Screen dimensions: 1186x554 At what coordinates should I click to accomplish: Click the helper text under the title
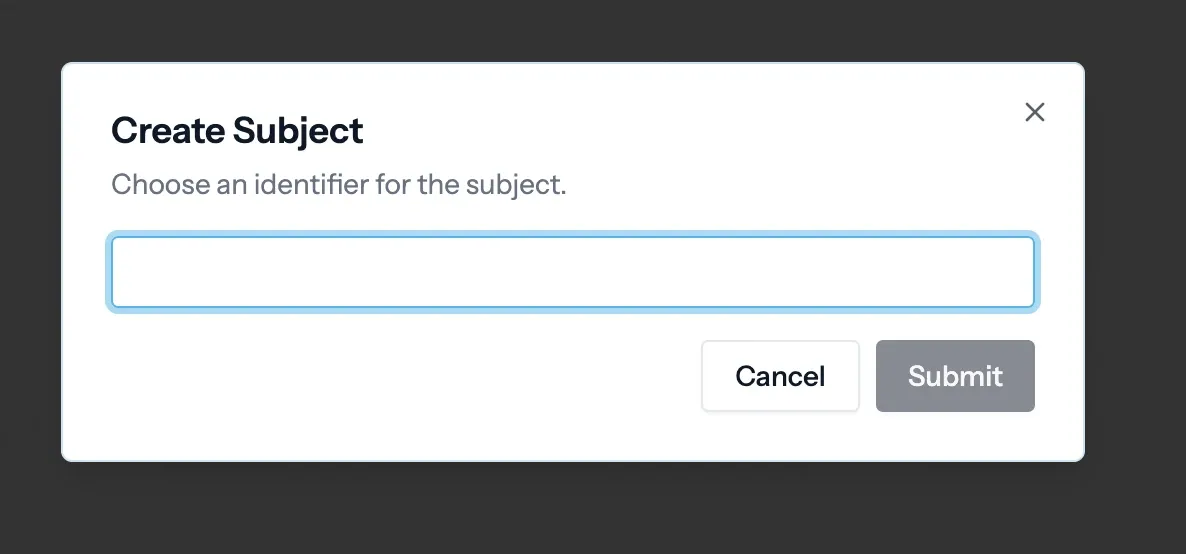[339, 185]
